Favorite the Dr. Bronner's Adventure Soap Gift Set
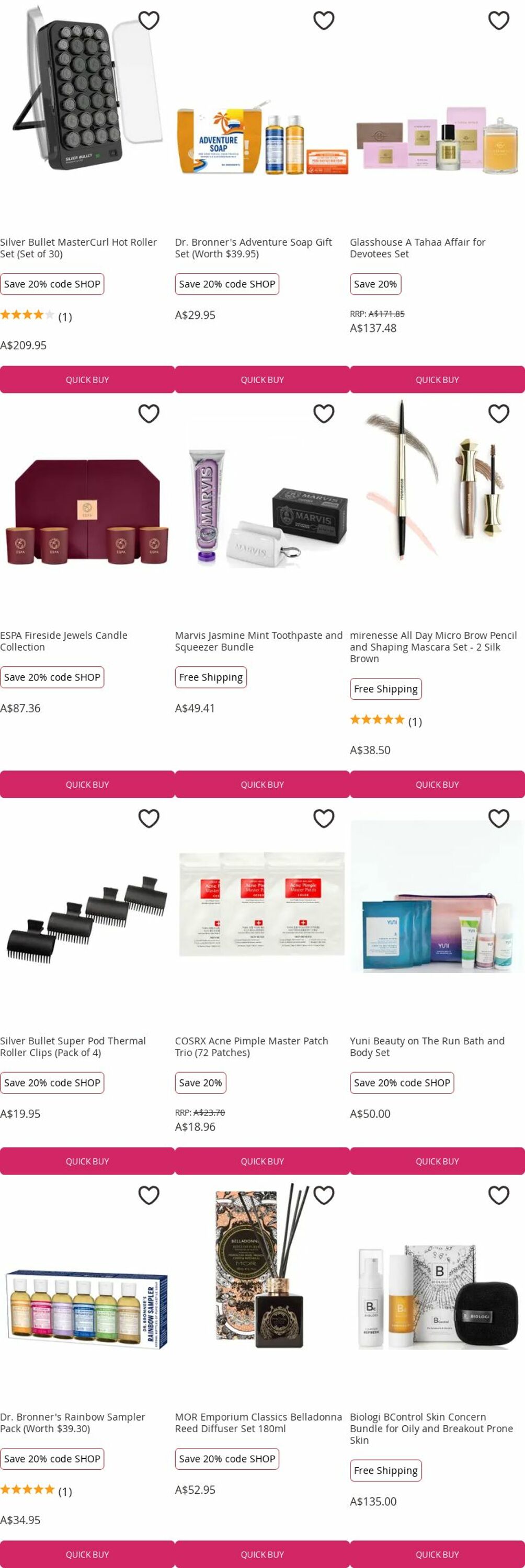This screenshot has height=1568, width=525. tap(323, 21)
